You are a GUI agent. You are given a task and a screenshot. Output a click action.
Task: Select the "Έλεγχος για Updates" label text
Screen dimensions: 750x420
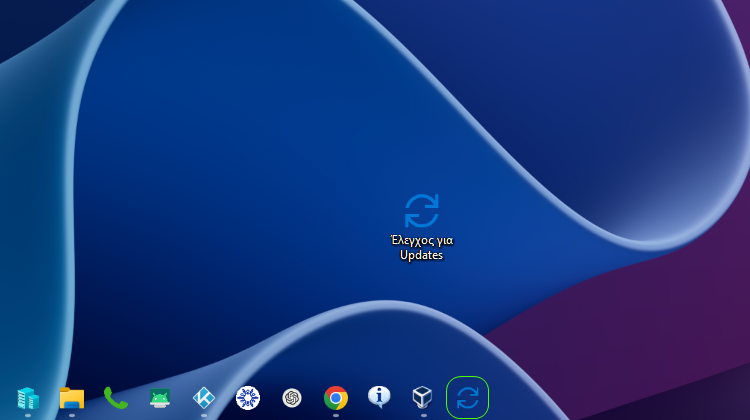[x=421, y=248]
